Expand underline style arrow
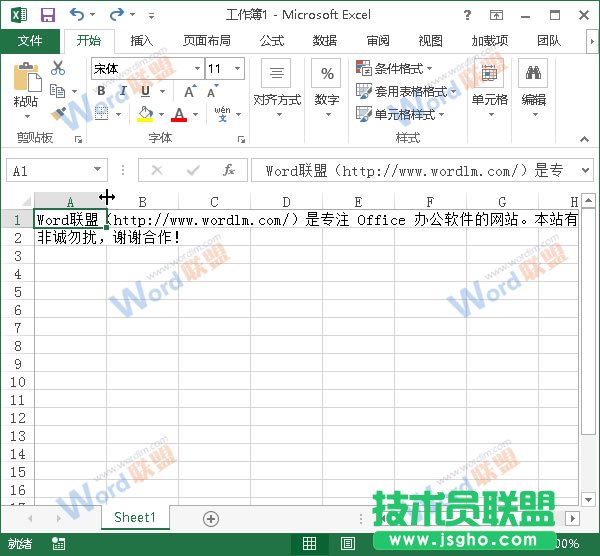The height and width of the screenshot is (556, 600). pyautogui.click(x=162, y=91)
